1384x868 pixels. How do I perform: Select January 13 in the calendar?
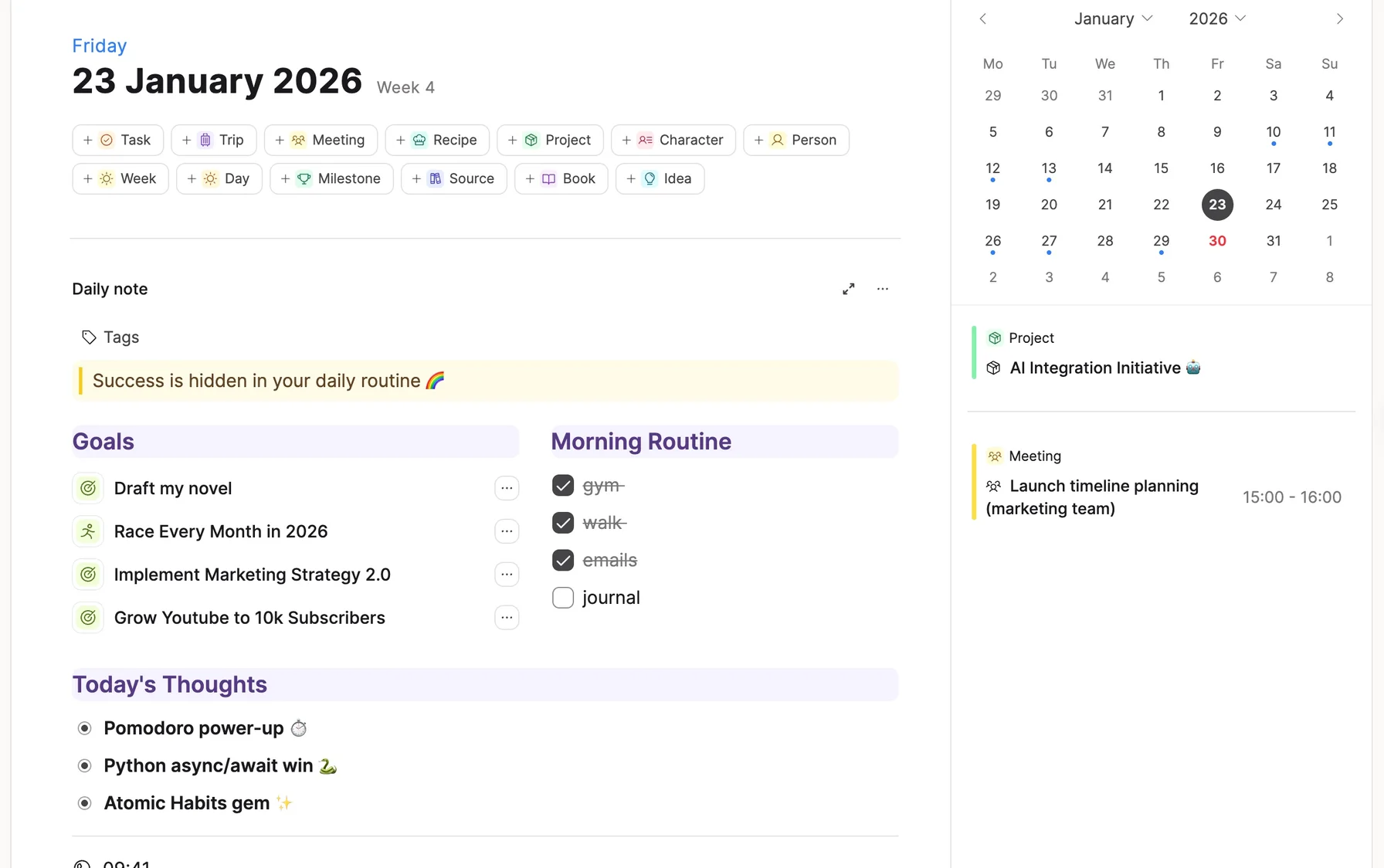tap(1049, 168)
